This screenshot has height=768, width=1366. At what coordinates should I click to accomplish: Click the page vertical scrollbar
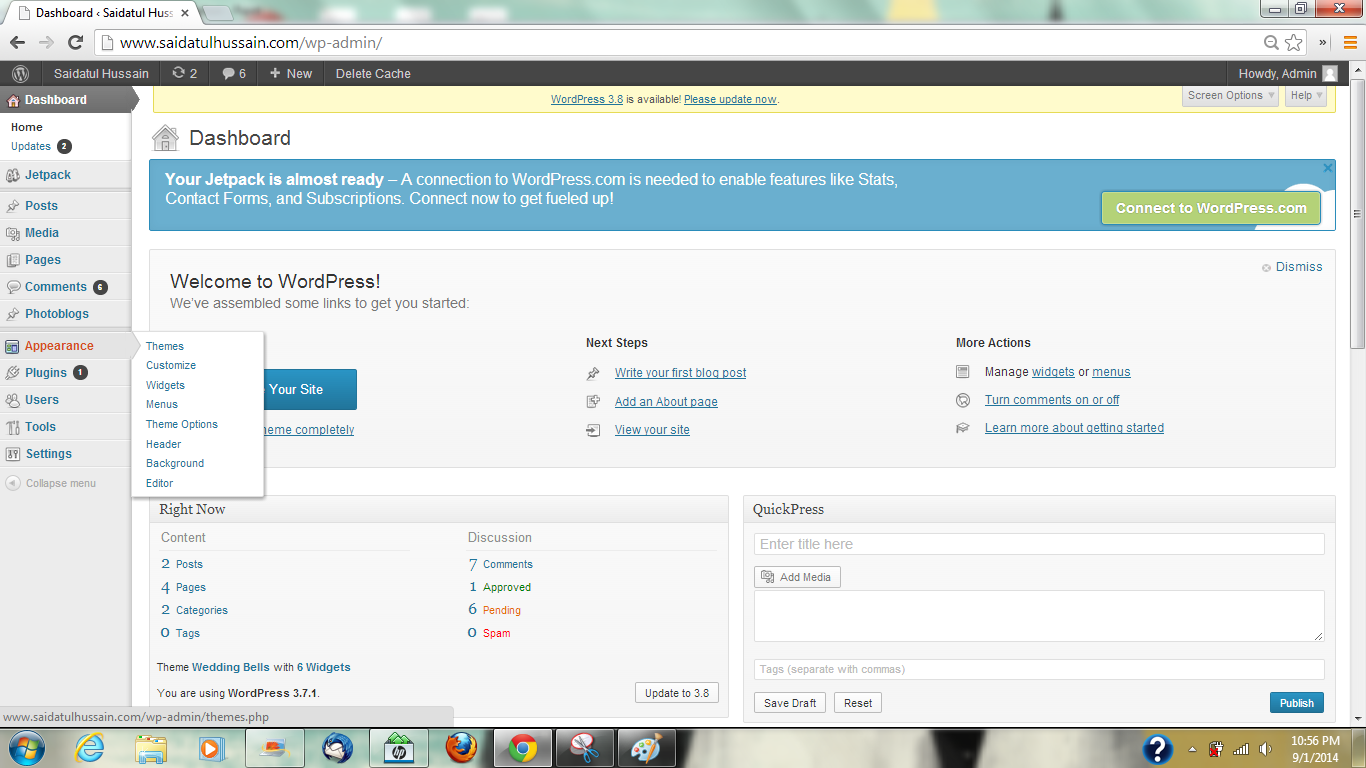1357,215
